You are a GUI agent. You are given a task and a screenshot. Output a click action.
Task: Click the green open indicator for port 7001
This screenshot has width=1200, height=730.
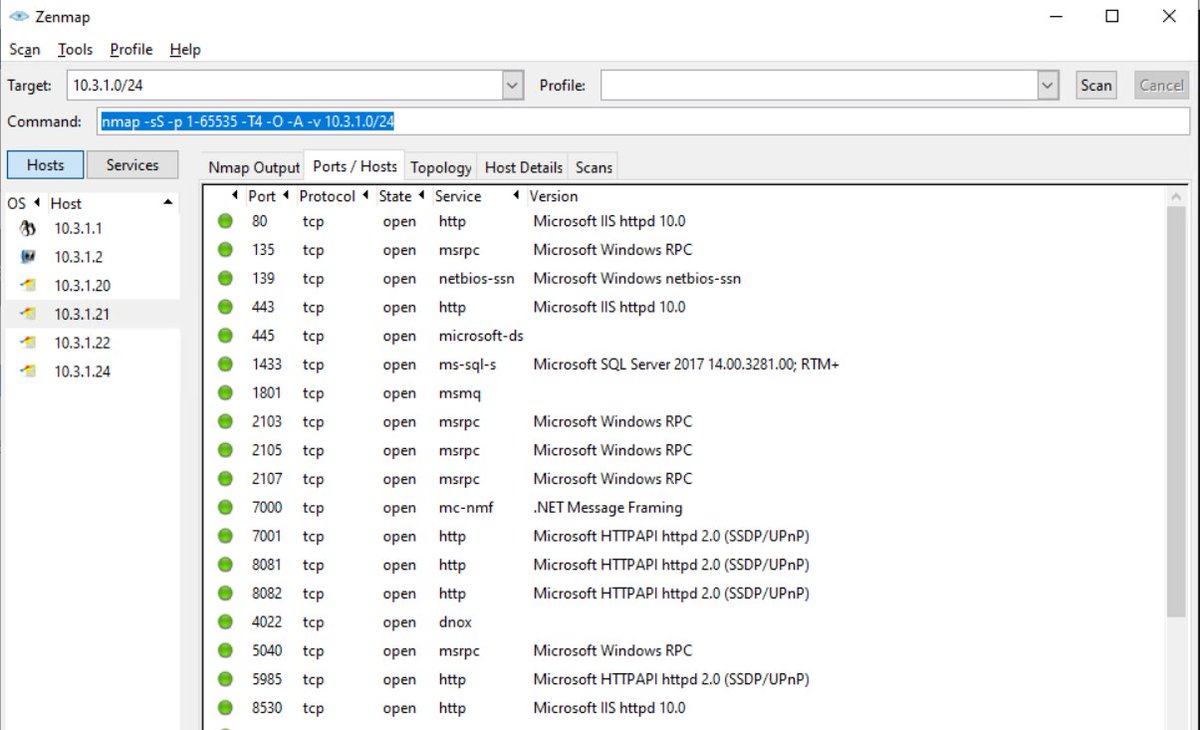tap(226, 536)
